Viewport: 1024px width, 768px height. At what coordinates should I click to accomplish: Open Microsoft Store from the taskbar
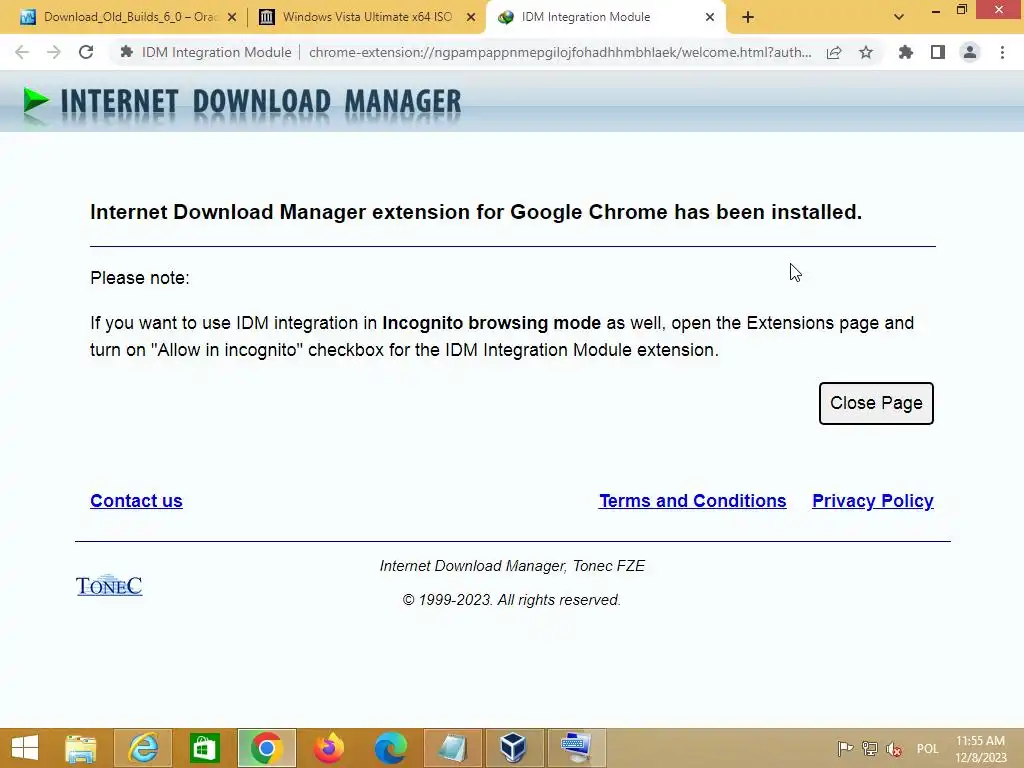coord(204,748)
